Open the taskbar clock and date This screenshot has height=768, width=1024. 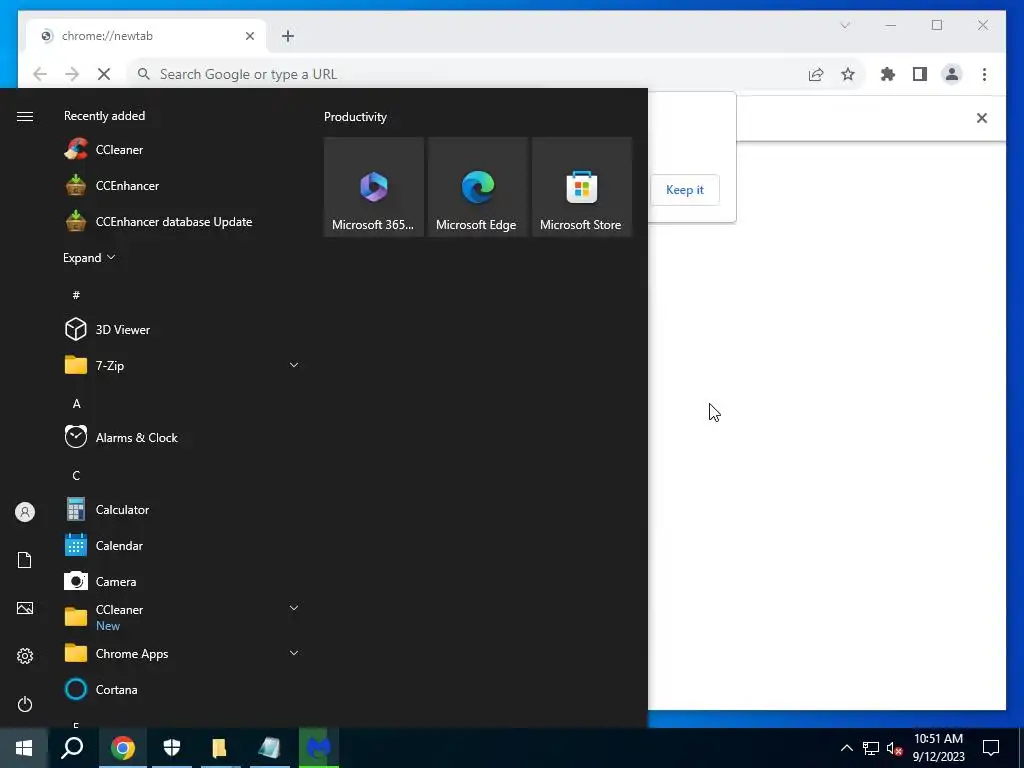pyautogui.click(x=938, y=748)
